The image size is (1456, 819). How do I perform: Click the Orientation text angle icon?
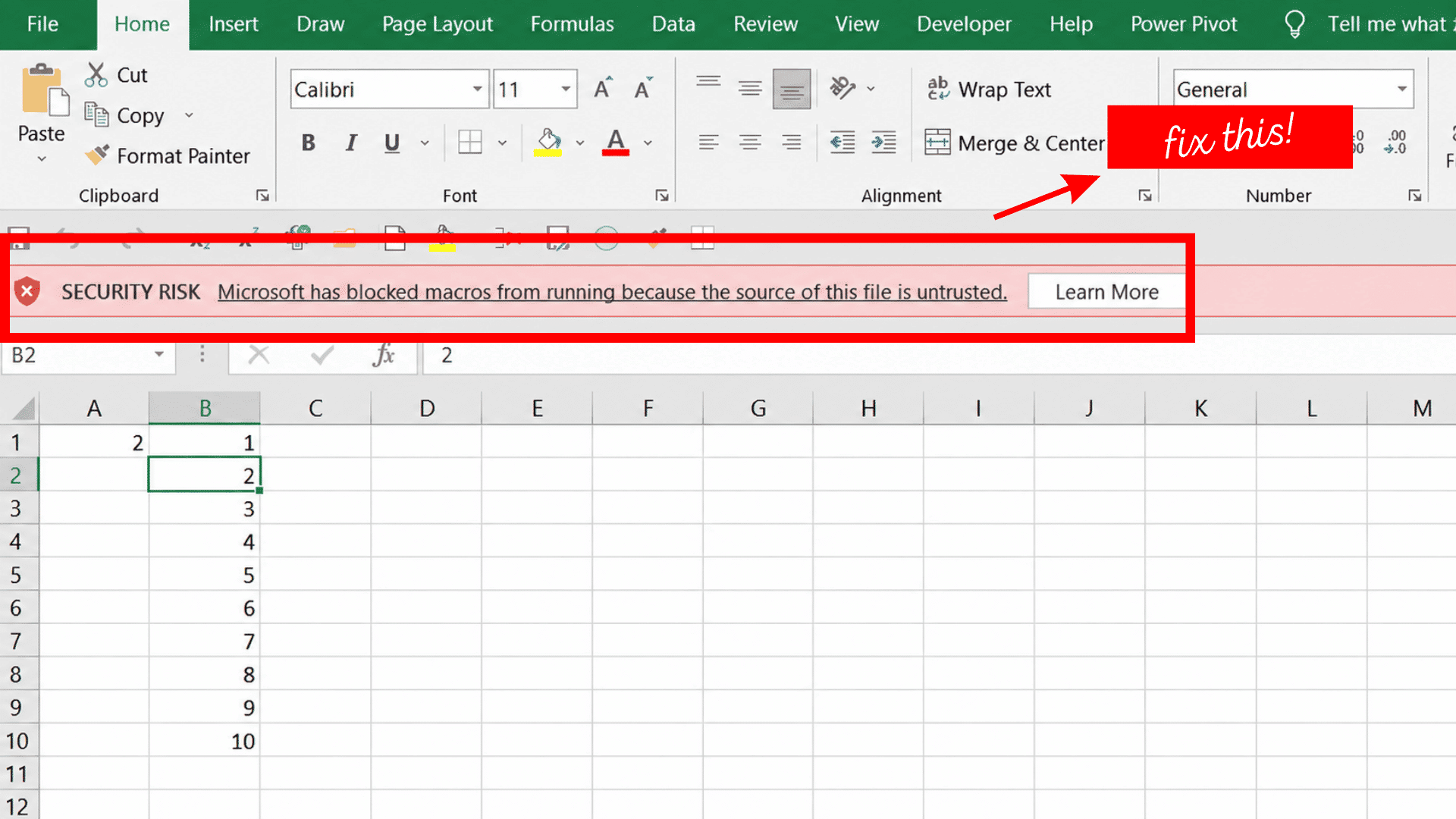coord(842,88)
